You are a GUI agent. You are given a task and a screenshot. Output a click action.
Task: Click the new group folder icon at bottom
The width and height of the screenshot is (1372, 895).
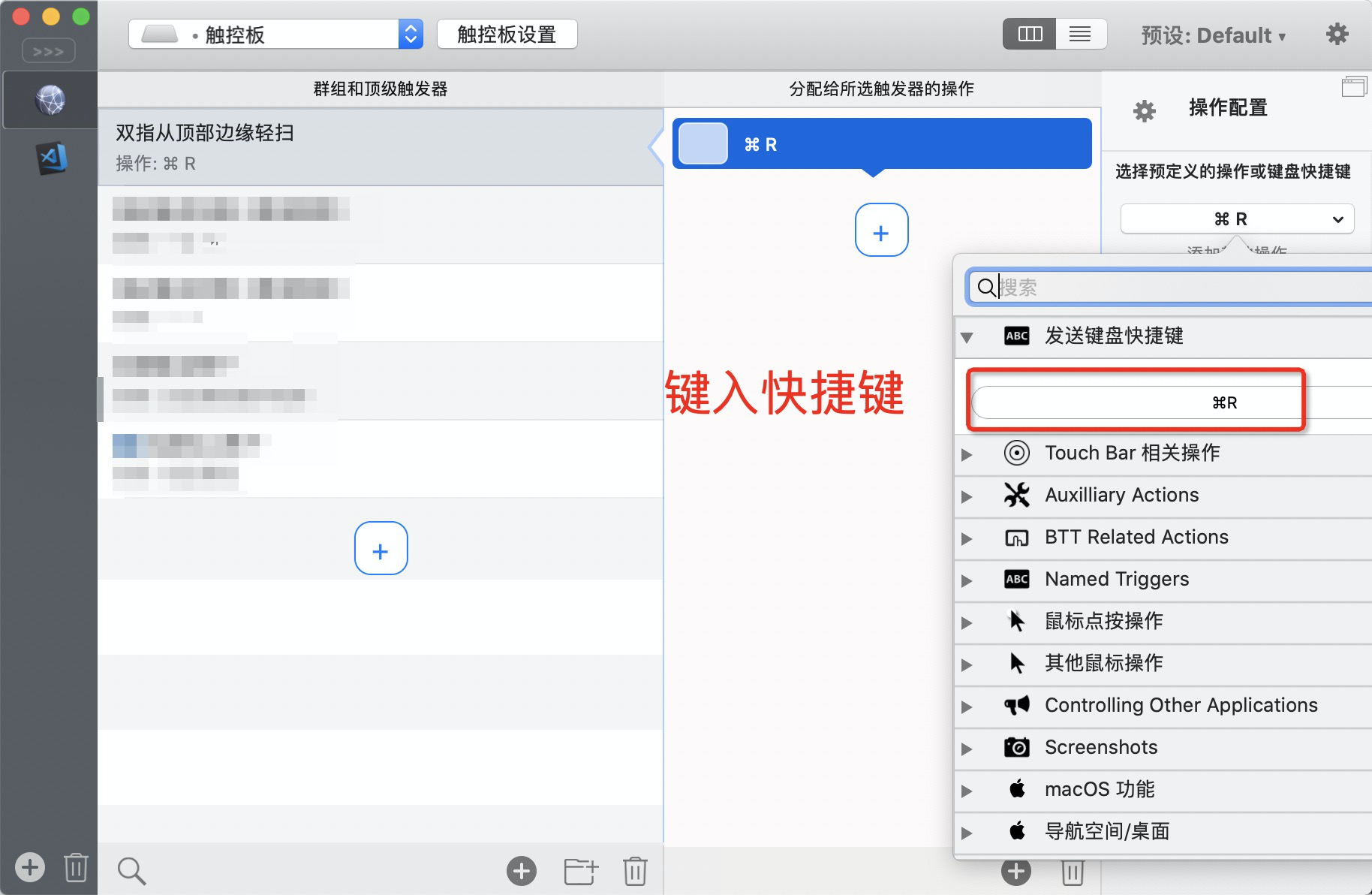[x=579, y=871]
